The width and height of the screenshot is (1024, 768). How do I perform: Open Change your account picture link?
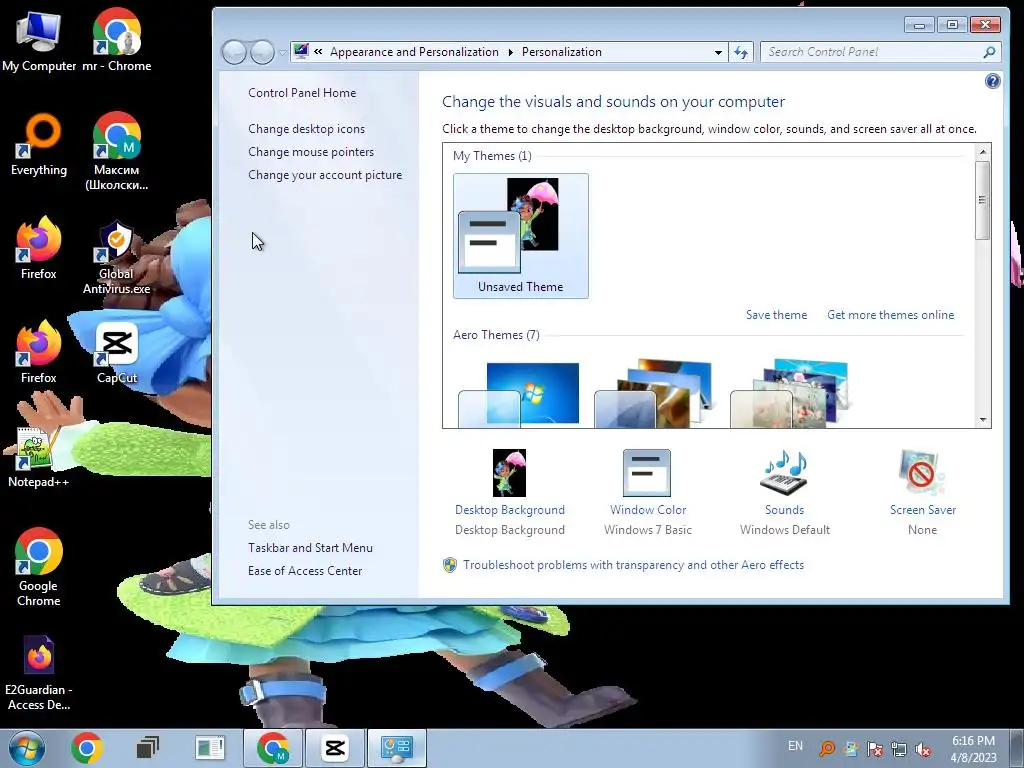click(325, 175)
